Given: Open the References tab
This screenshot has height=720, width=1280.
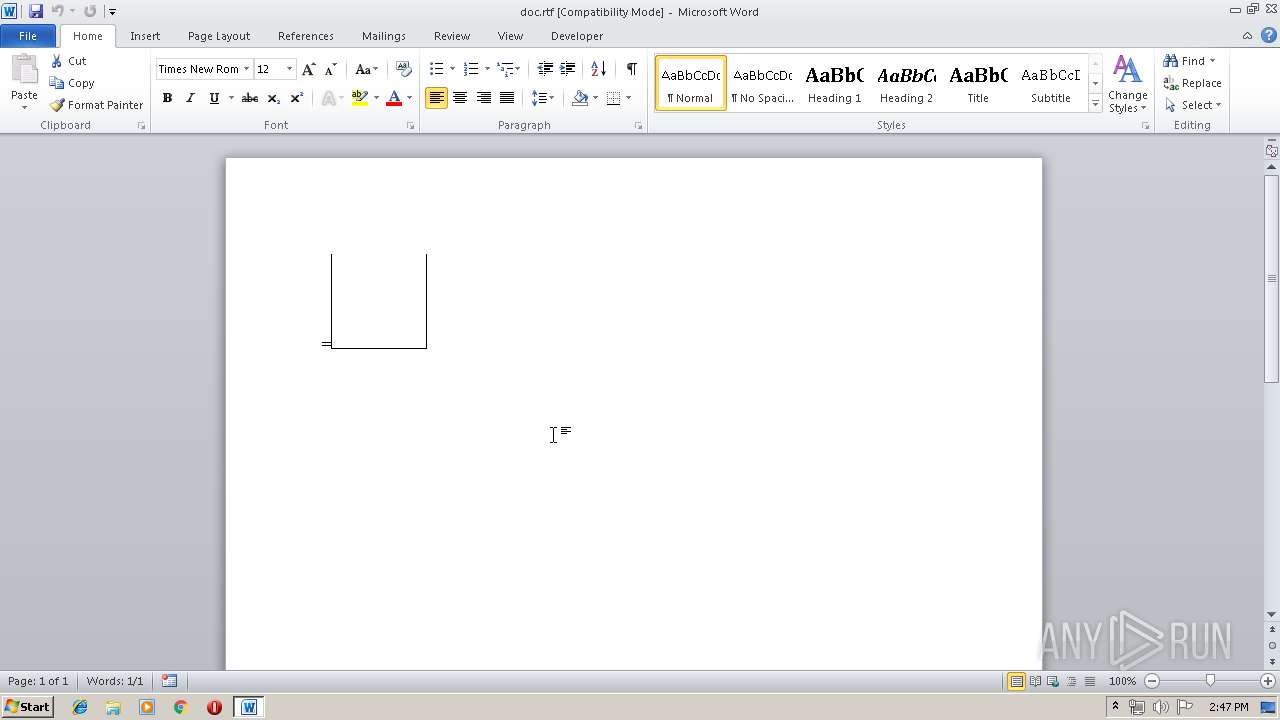Looking at the screenshot, I should coord(306,36).
